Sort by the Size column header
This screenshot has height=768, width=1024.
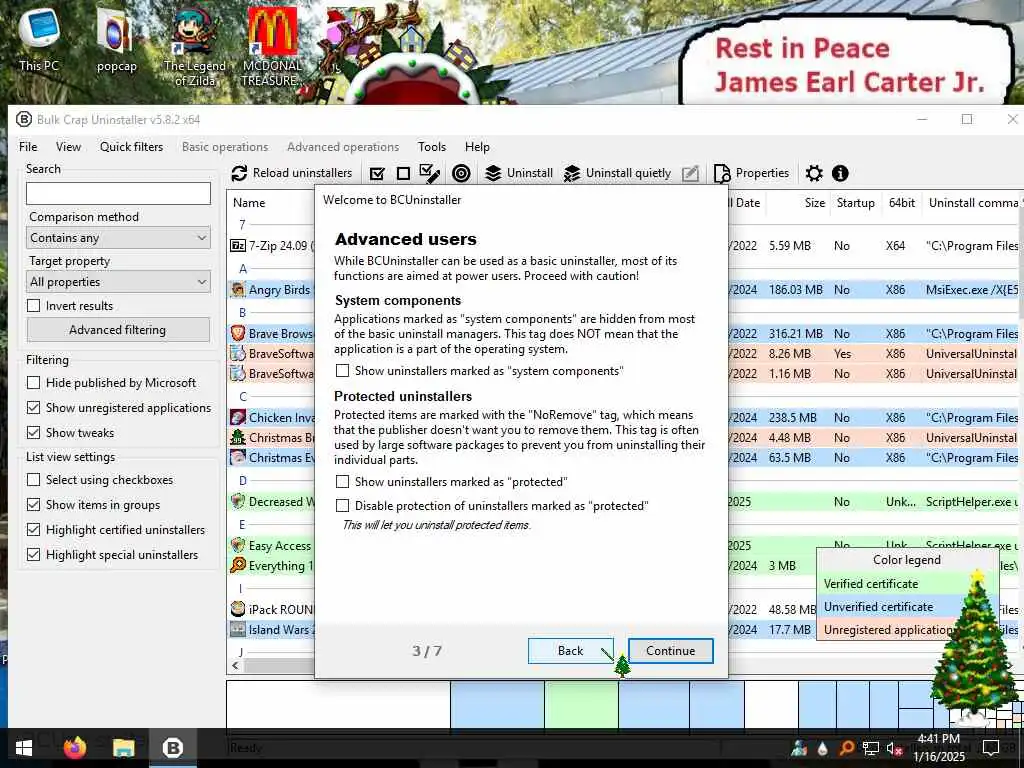point(798,202)
